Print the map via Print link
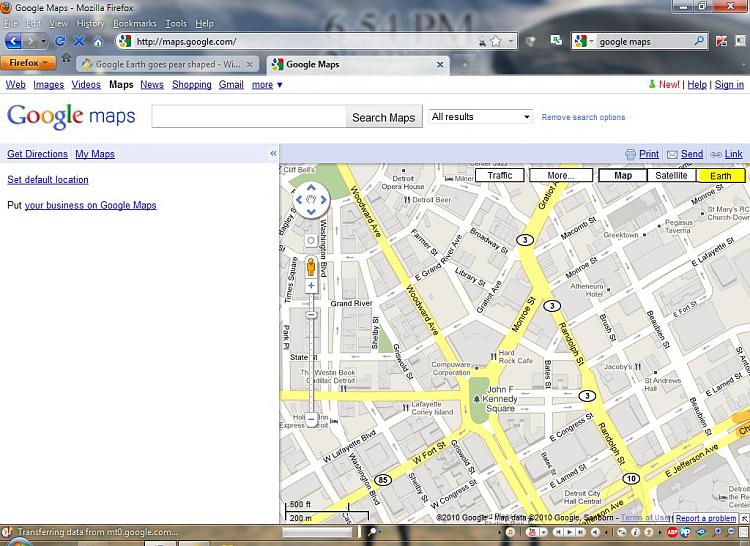The height and width of the screenshot is (546, 750). click(649, 154)
